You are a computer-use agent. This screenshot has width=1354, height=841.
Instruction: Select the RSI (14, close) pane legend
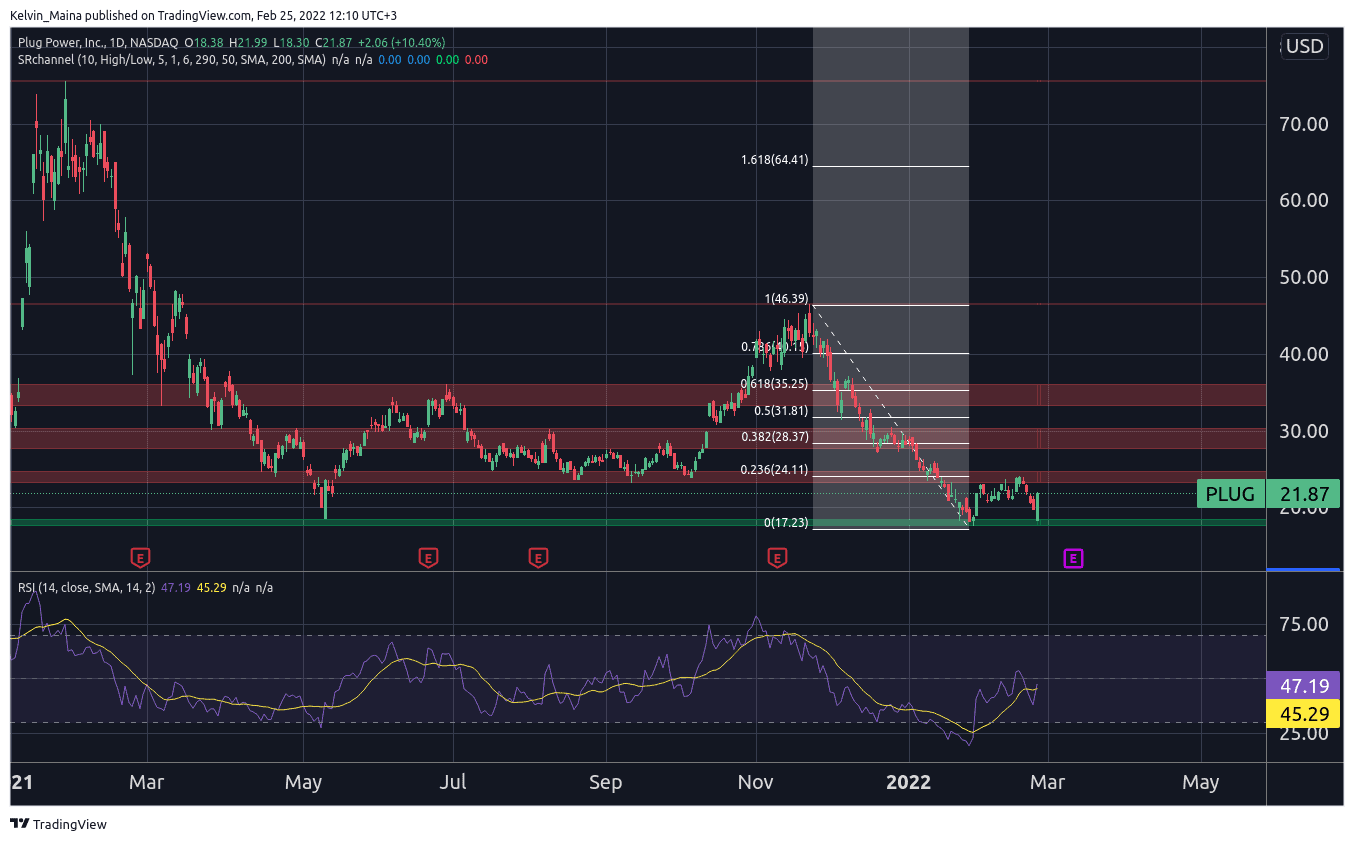coord(60,589)
